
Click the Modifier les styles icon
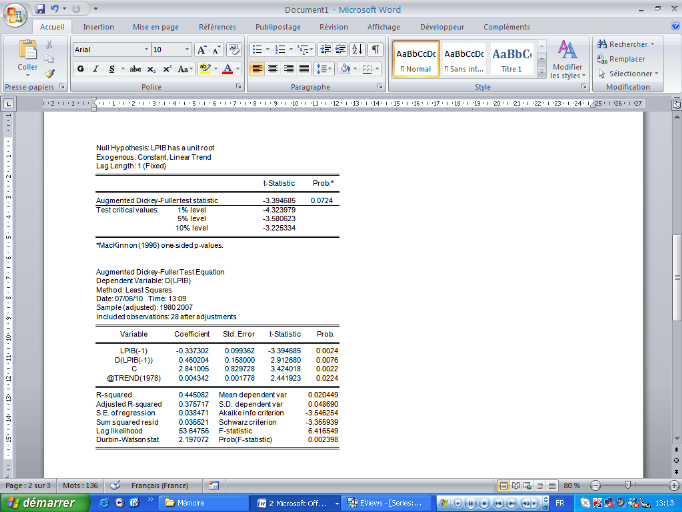pyautogui.click(x=567, y=57)
